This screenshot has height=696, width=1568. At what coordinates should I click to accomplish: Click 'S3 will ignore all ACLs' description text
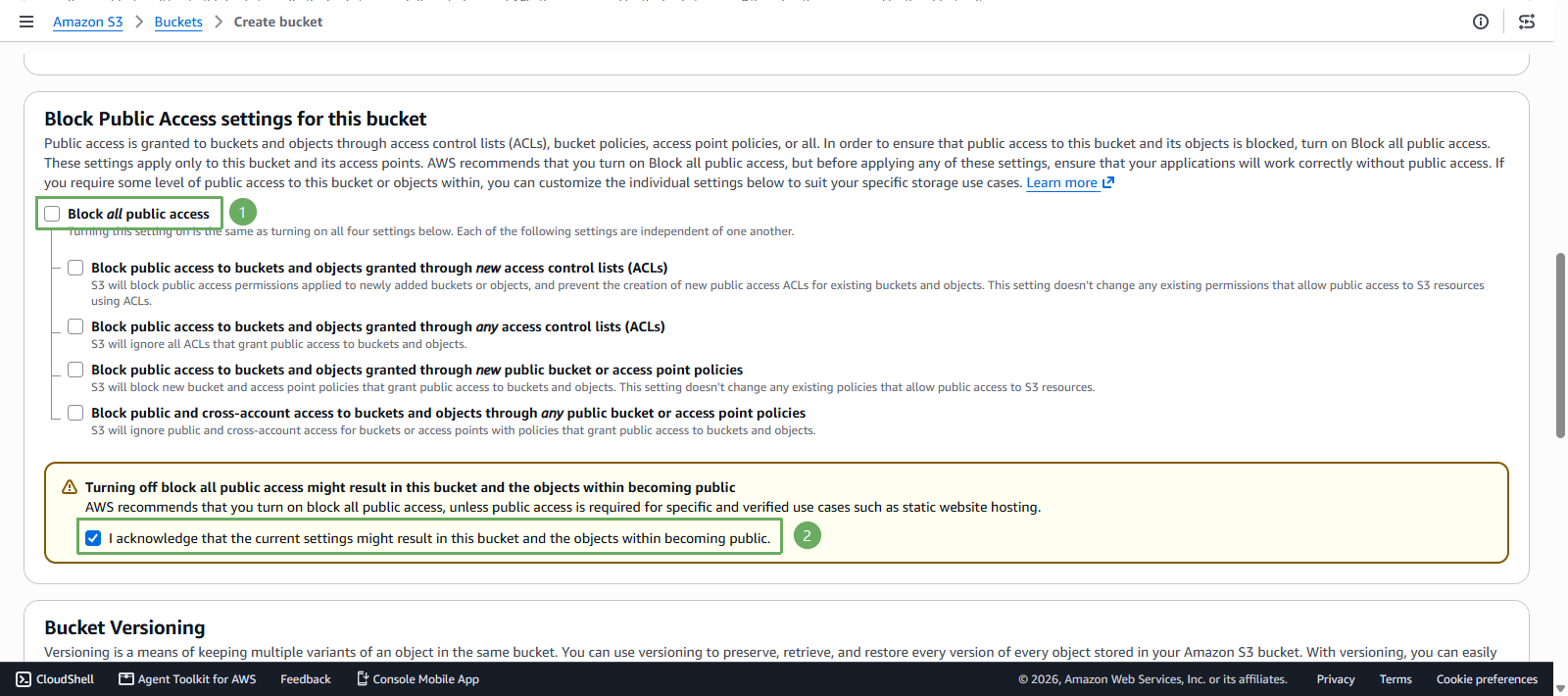tap(279, 344)
